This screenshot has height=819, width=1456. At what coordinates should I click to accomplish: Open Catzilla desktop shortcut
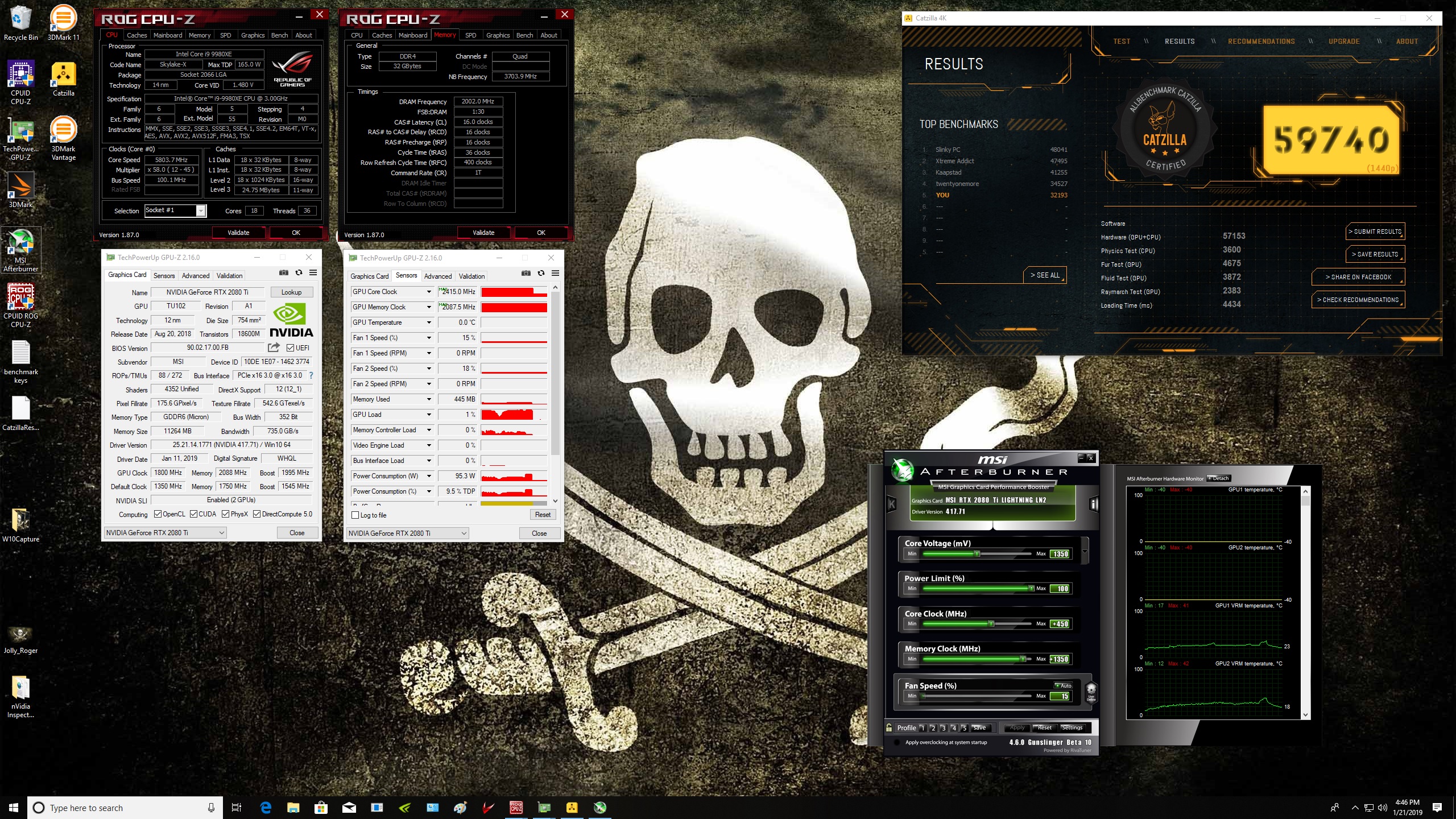click(x=64, y=78)
